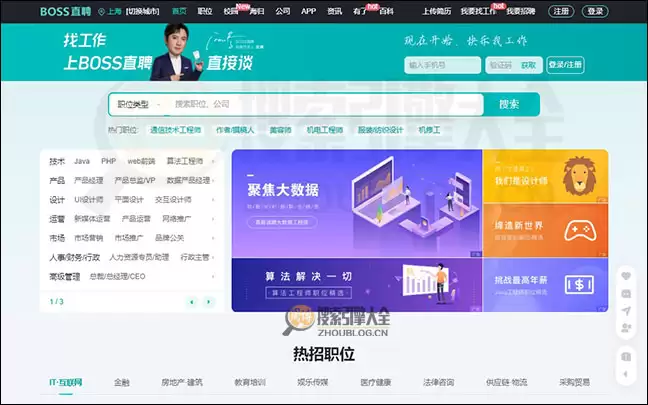Go to previous page of job categories

pos(192,302)
